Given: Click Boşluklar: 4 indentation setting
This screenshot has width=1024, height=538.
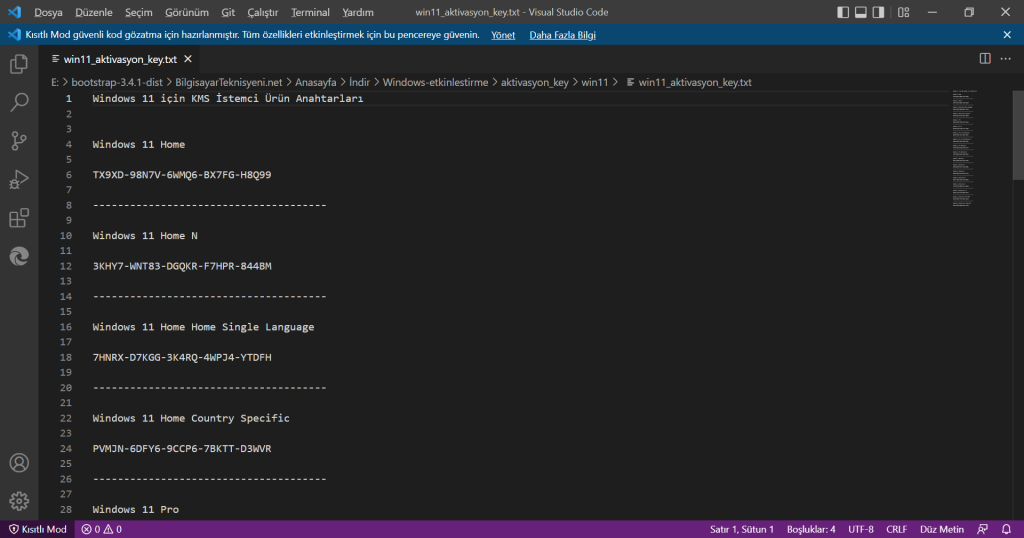Looking at the screenshot, I should click(811, 530).
